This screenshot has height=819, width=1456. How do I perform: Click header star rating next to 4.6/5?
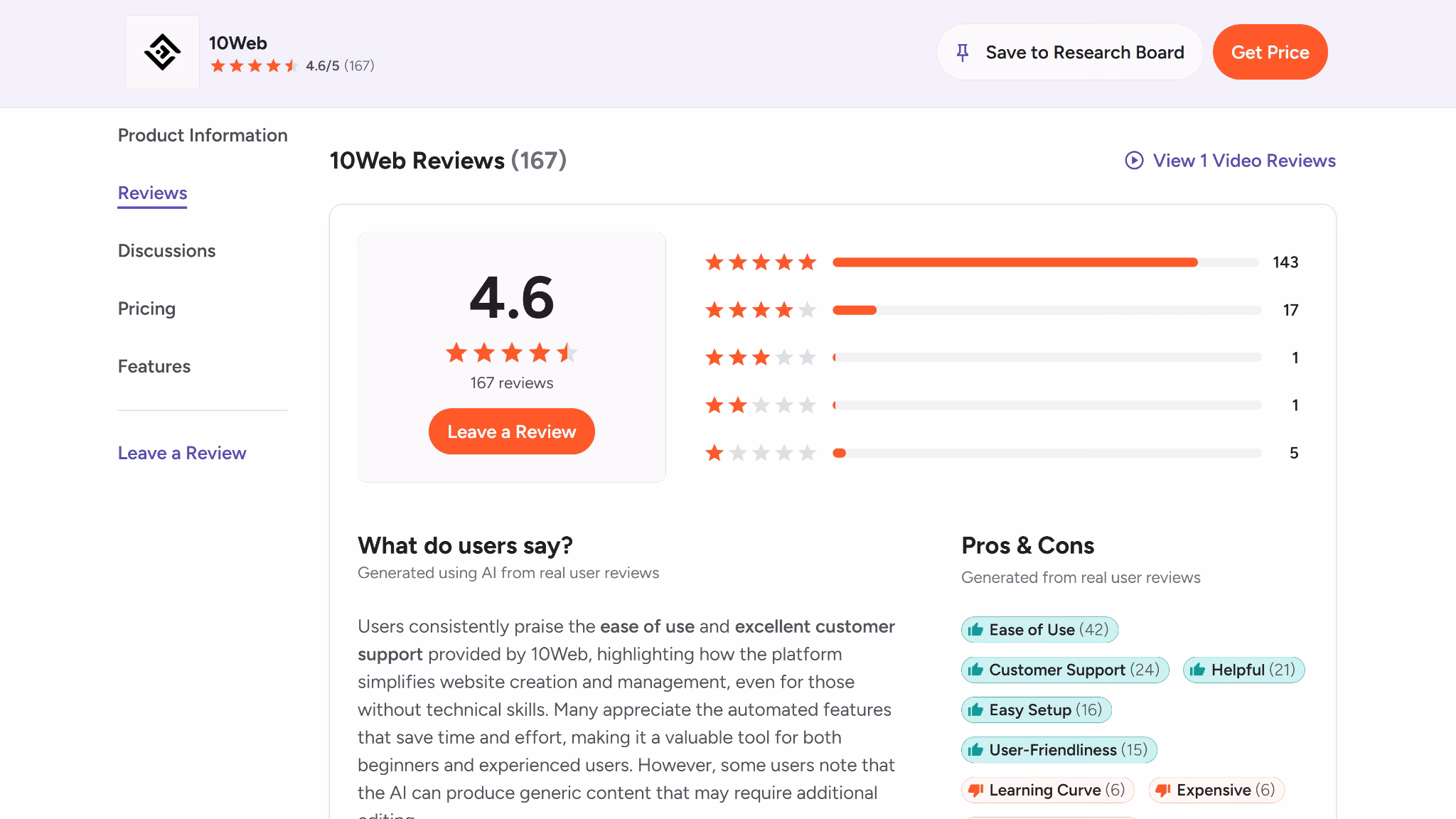click(x=255, y=66)
